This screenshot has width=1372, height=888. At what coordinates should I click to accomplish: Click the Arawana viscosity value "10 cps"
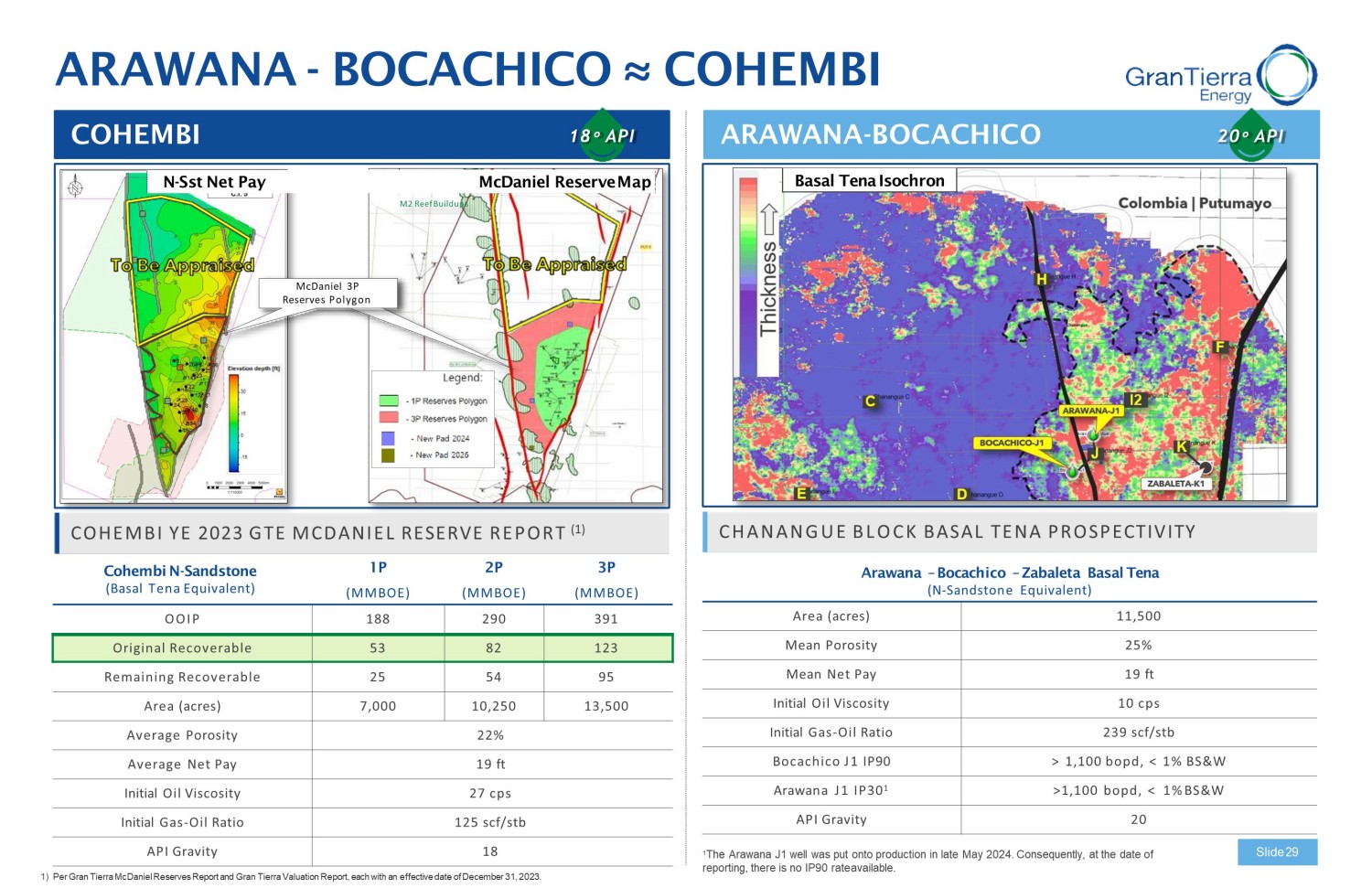pyautogui.click(x=1139, y=703)
